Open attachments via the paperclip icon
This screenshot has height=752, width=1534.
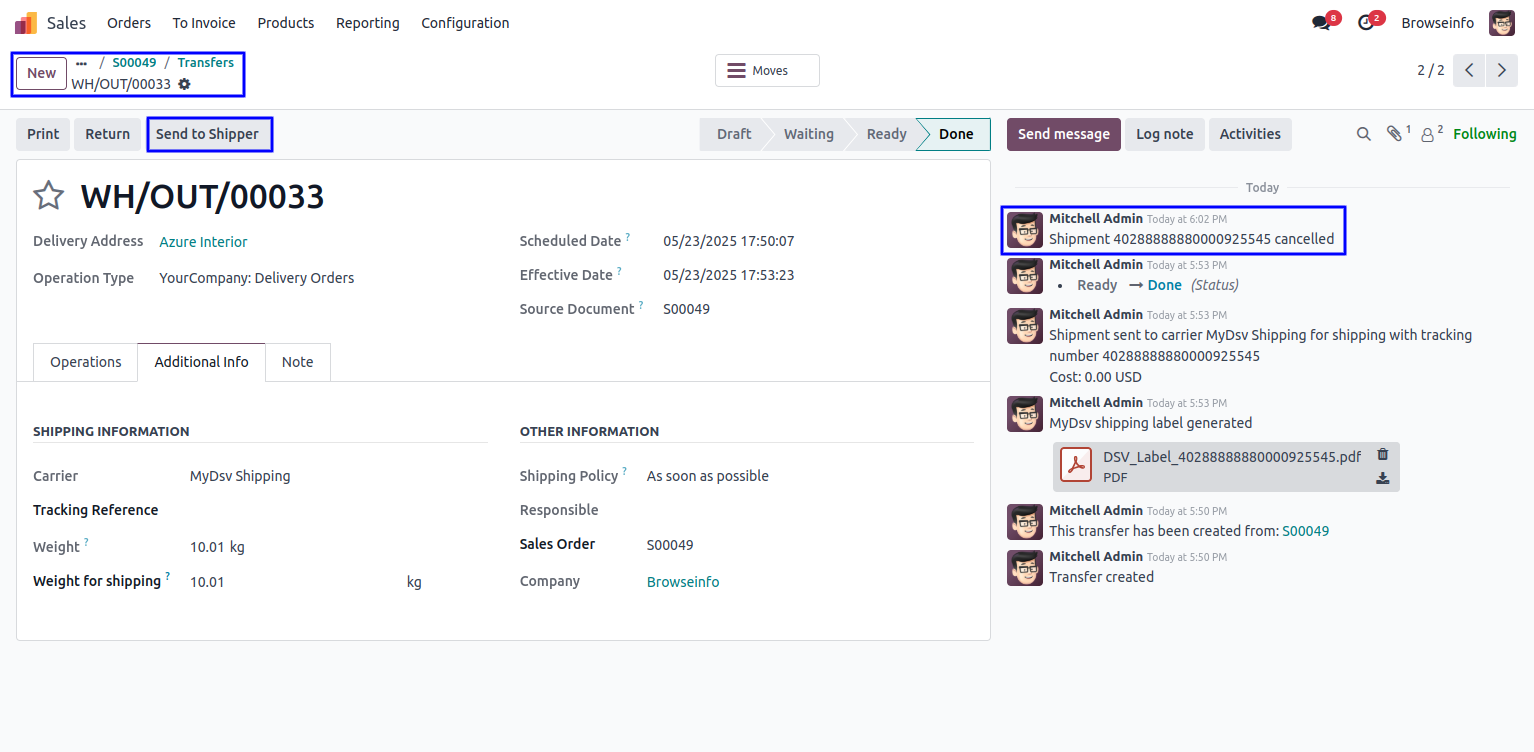(1394, 134)
